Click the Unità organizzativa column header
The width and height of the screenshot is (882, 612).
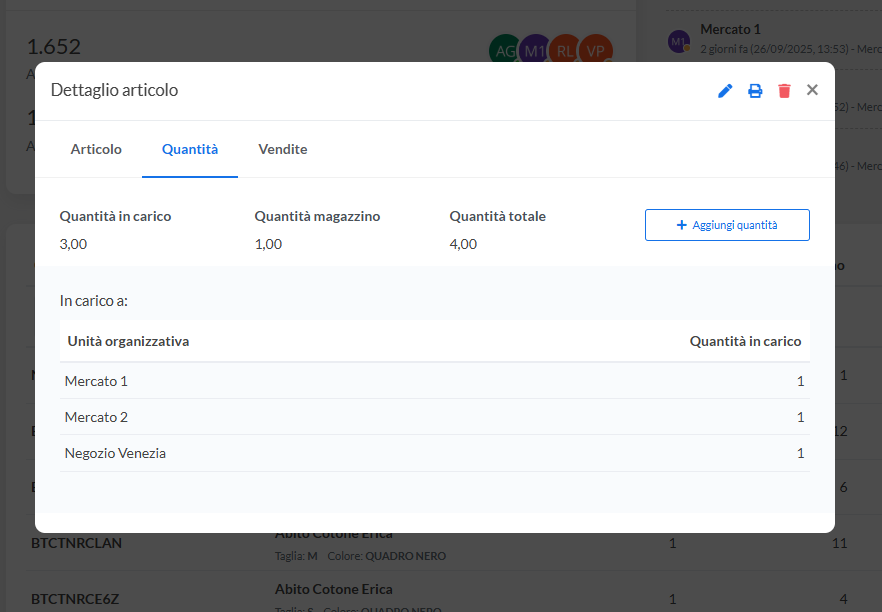tap(128, 341)
